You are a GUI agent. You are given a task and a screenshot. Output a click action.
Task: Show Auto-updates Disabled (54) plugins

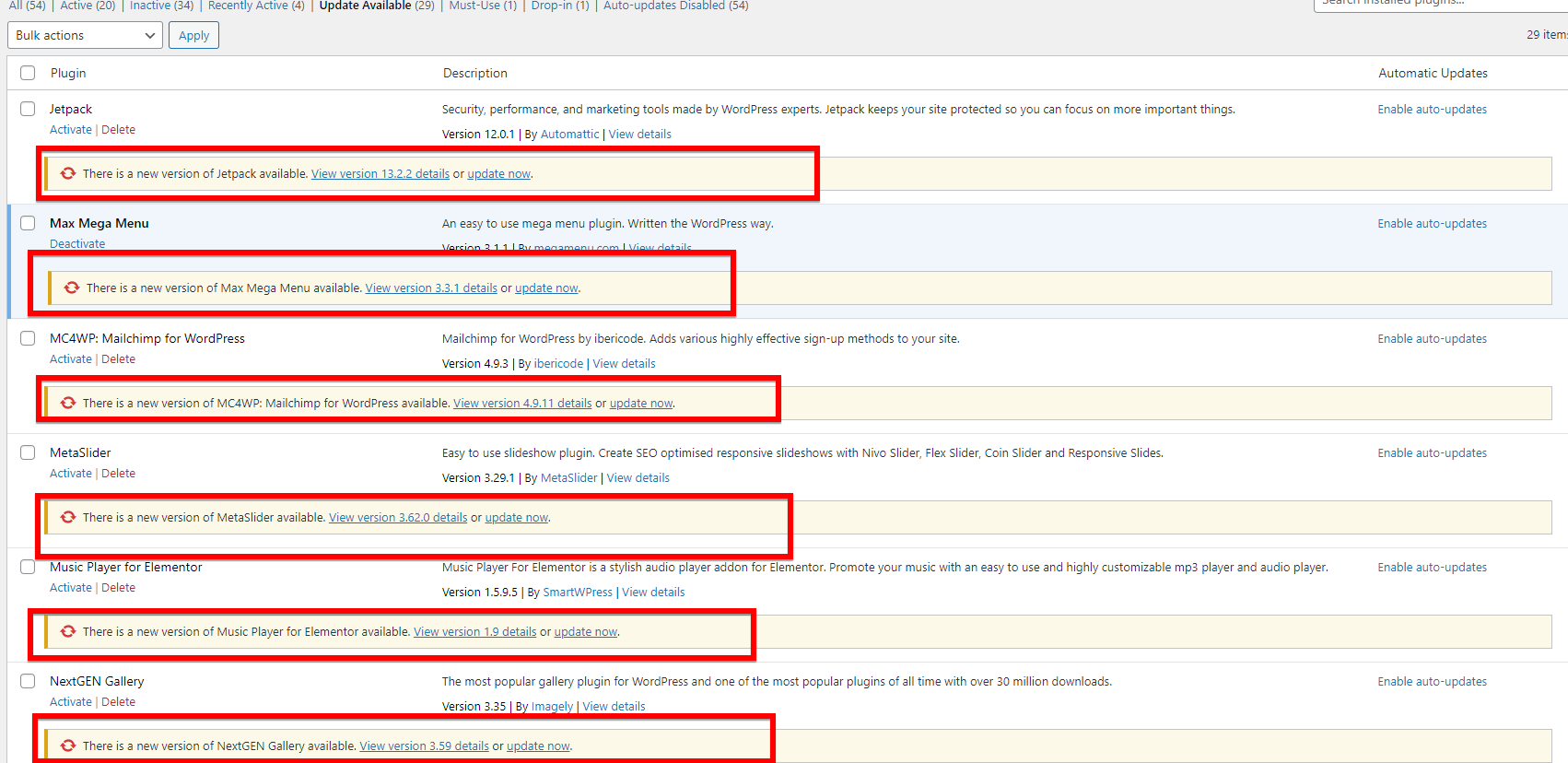[676, 6]
